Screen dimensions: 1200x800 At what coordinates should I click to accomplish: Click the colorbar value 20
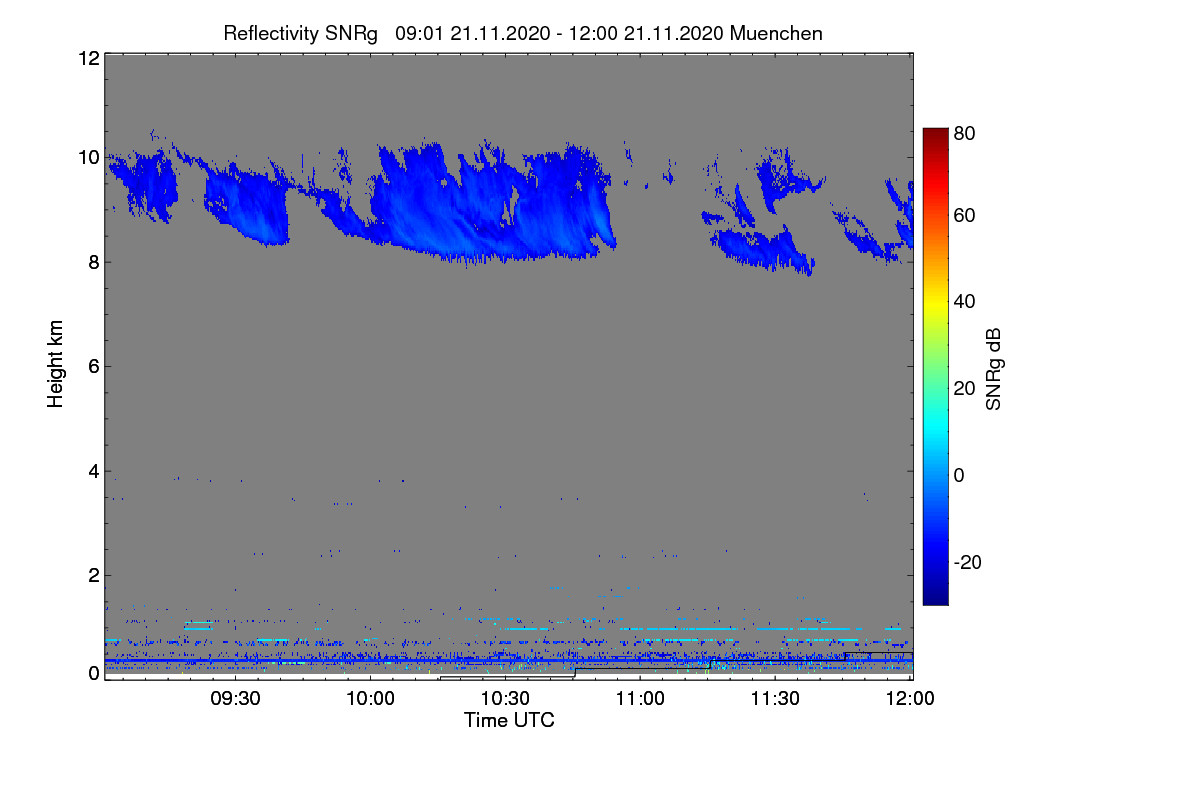tap(964, 389)
